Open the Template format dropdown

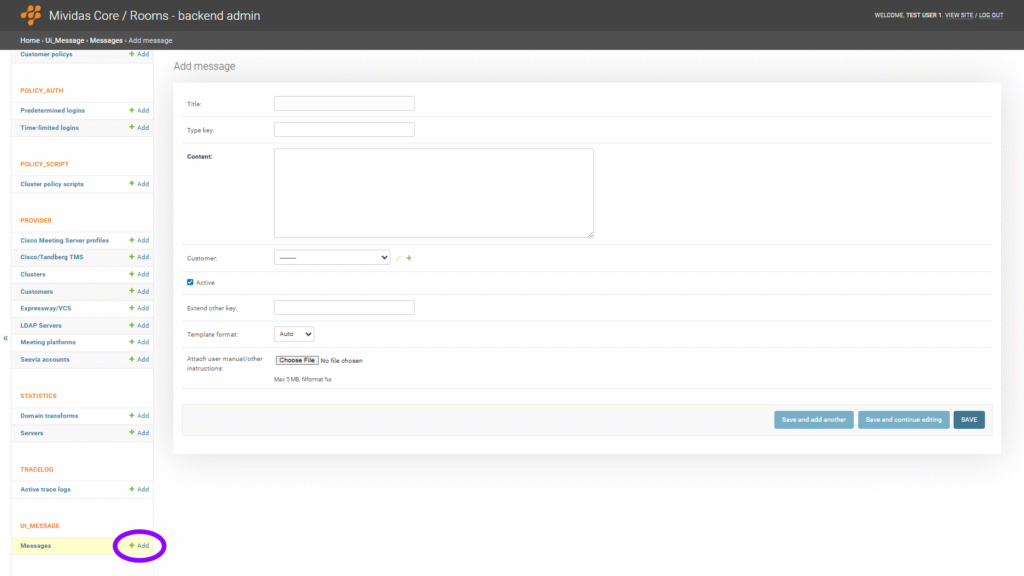pyautogui.click(x=294, y=334)
